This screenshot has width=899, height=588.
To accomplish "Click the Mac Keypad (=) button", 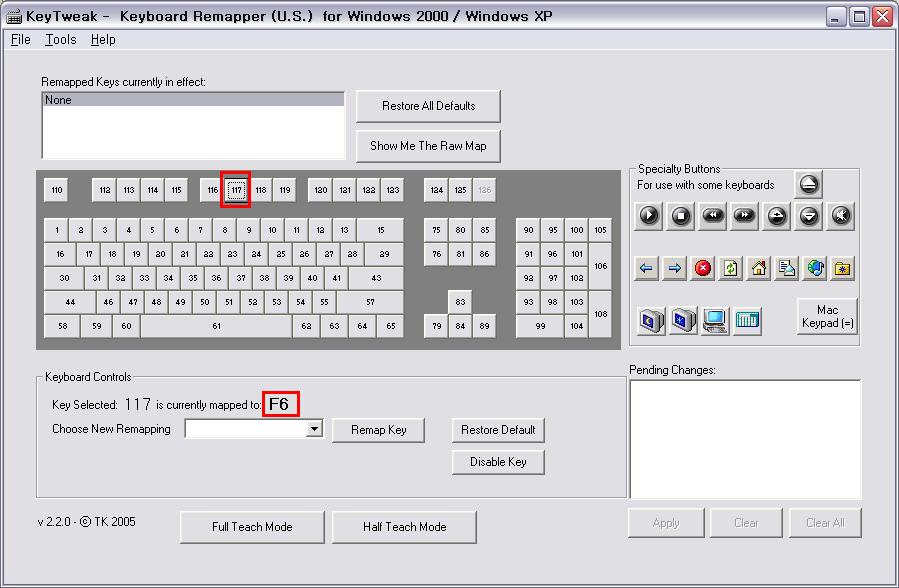I will coord(827,316).
